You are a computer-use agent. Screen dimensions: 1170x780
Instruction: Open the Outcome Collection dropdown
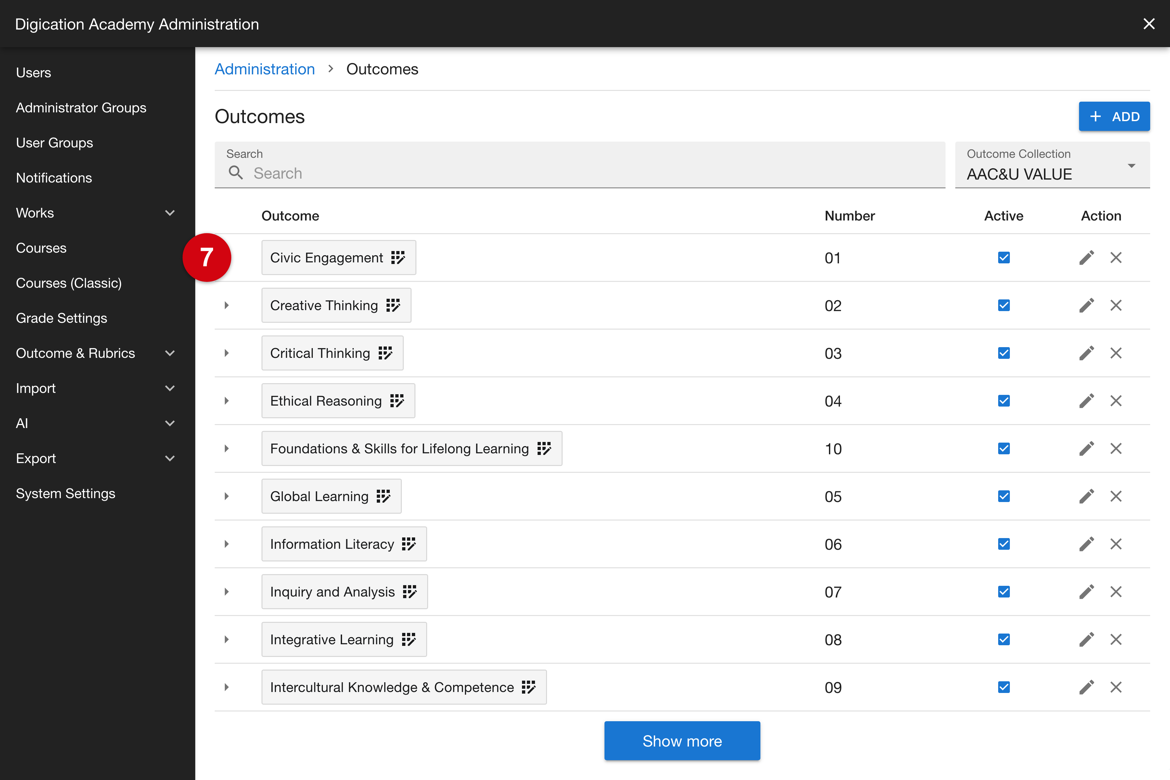tap(1052, 165)
